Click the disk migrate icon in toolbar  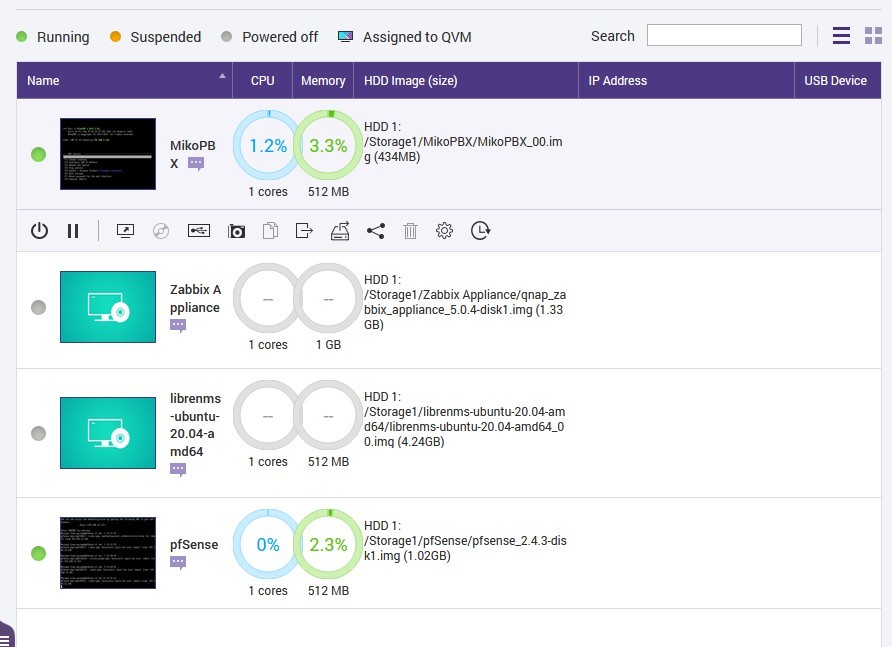click(340, 231)
